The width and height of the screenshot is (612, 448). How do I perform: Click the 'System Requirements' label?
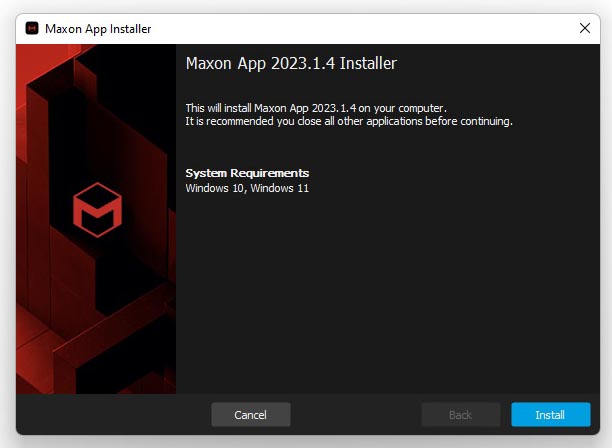[x=247, y=173]
